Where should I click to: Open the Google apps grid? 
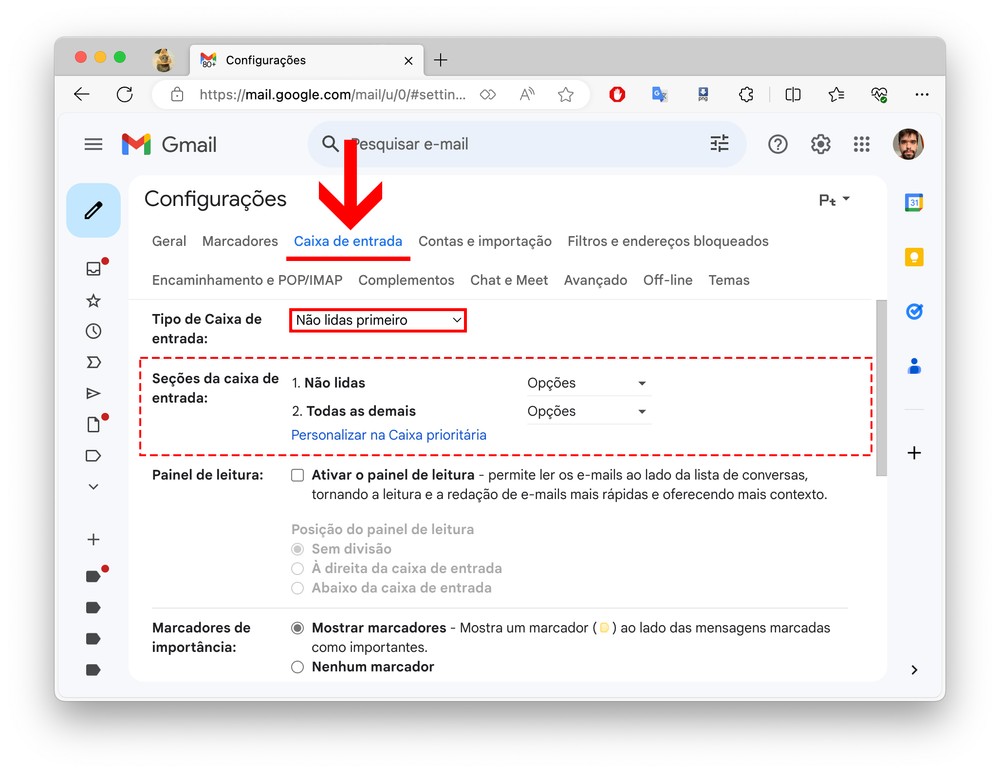[x=862, y=144]
